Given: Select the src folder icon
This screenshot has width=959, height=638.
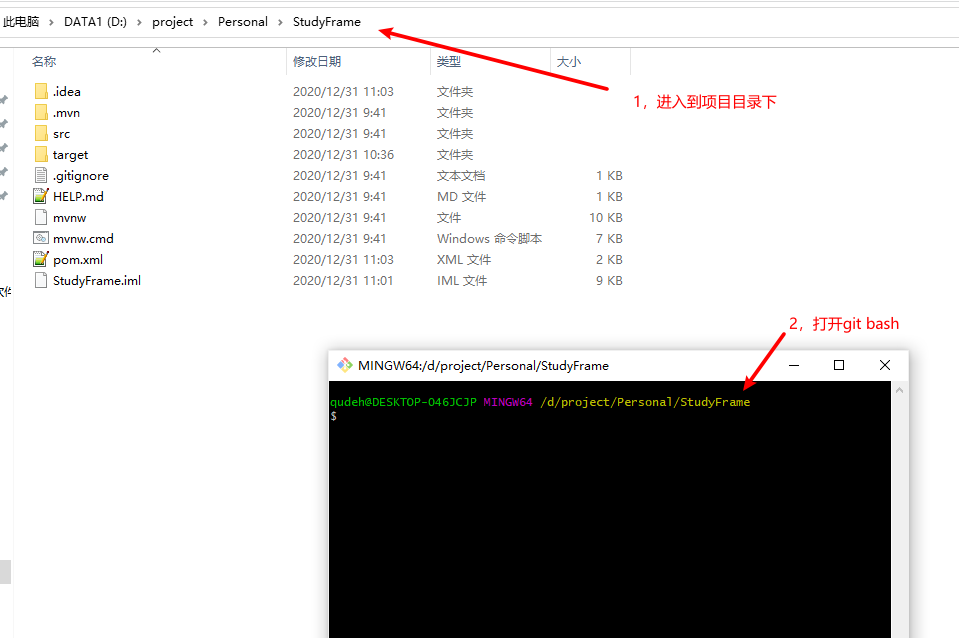Looking at the screenshot, I should (x=41, y=133).
